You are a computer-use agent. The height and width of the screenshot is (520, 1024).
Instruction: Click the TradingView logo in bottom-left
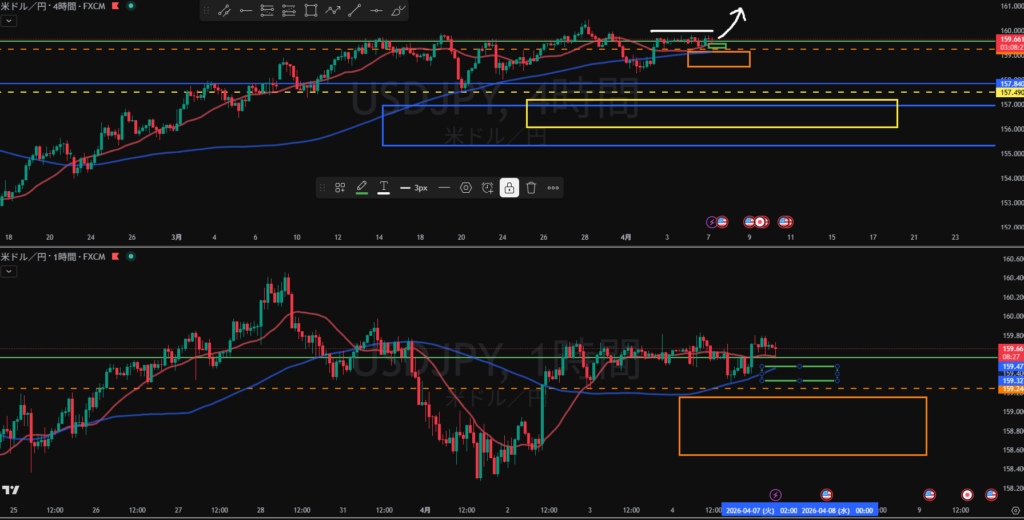[10, 490]
